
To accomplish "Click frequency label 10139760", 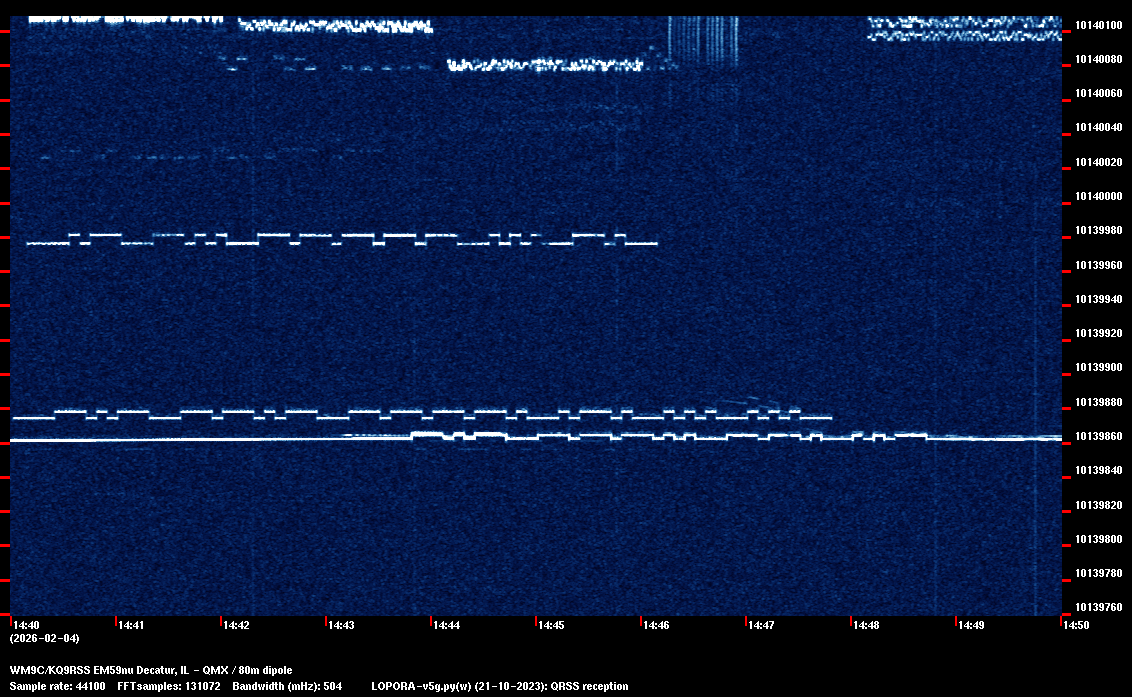I will tap(1099, 607).
